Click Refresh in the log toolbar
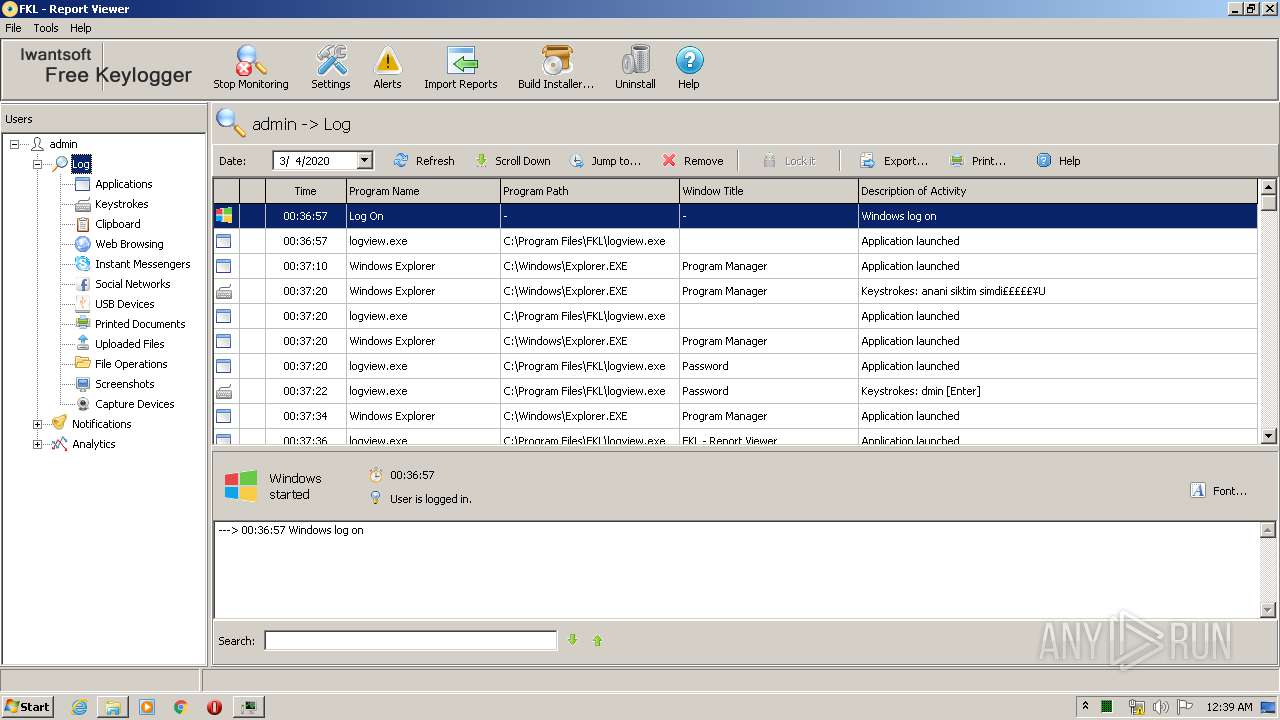Screen dimensions: 1280x720 424,160
